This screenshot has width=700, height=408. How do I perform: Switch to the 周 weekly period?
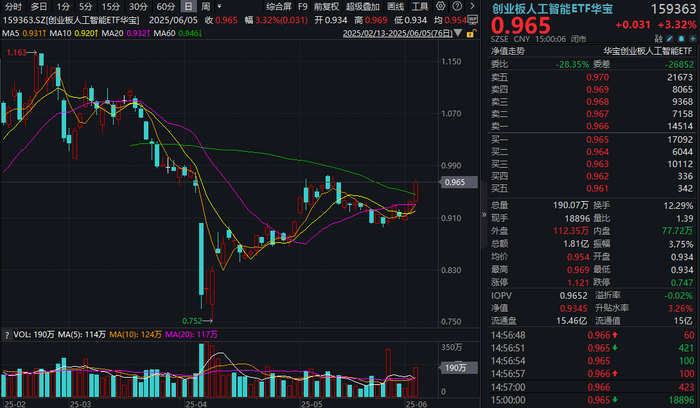[x=205, y=6]
